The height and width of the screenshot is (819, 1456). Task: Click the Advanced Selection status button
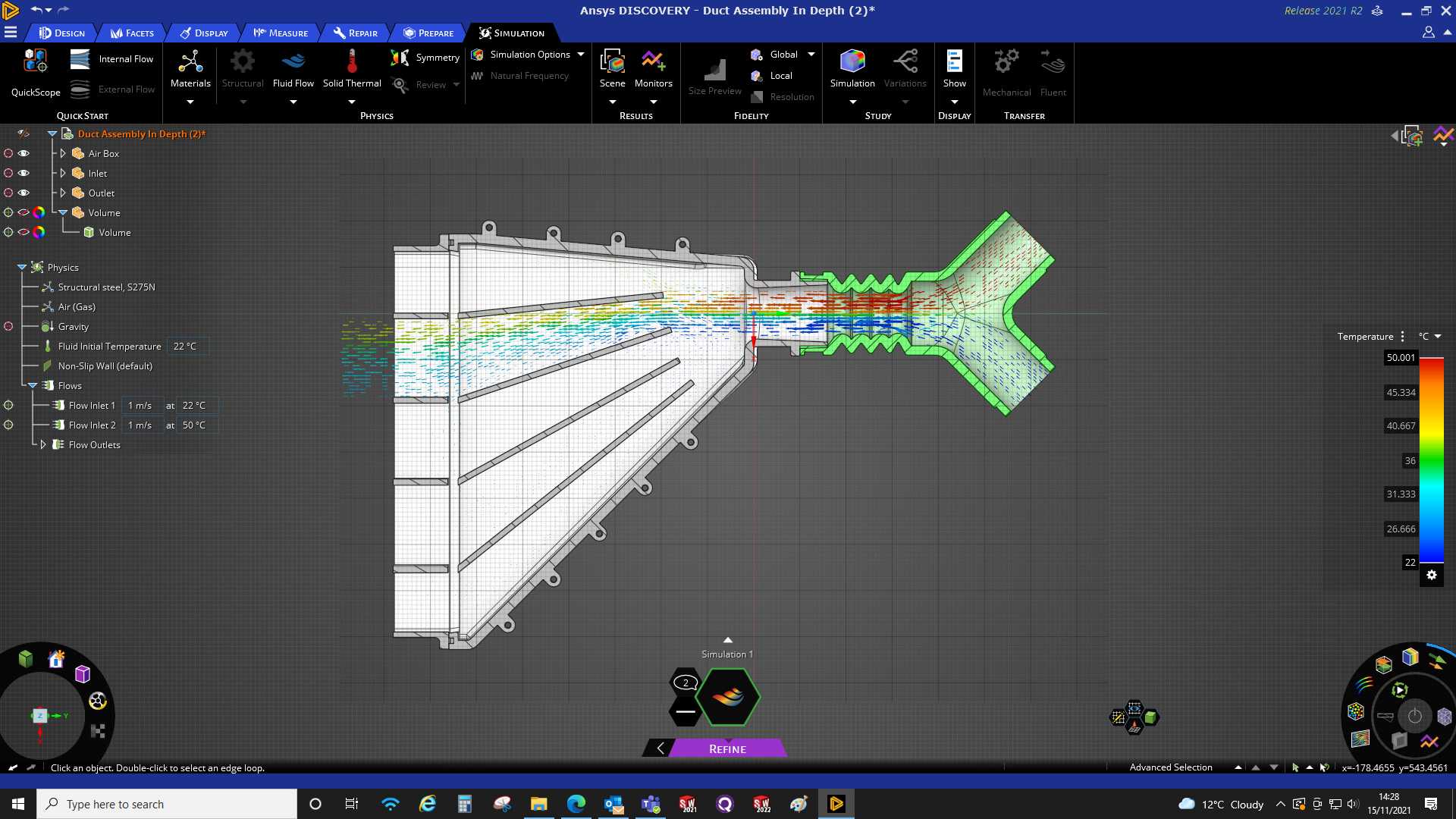[1171, 767]
